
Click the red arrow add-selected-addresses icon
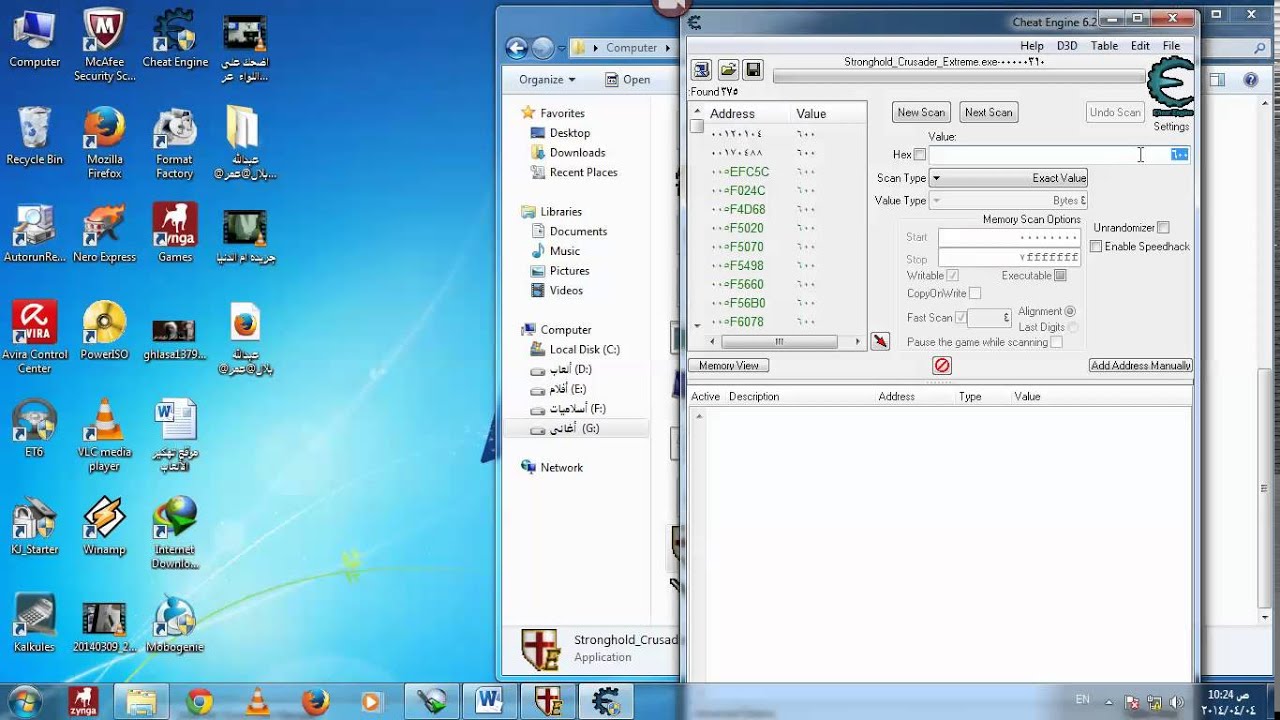(x=880, y=342)
